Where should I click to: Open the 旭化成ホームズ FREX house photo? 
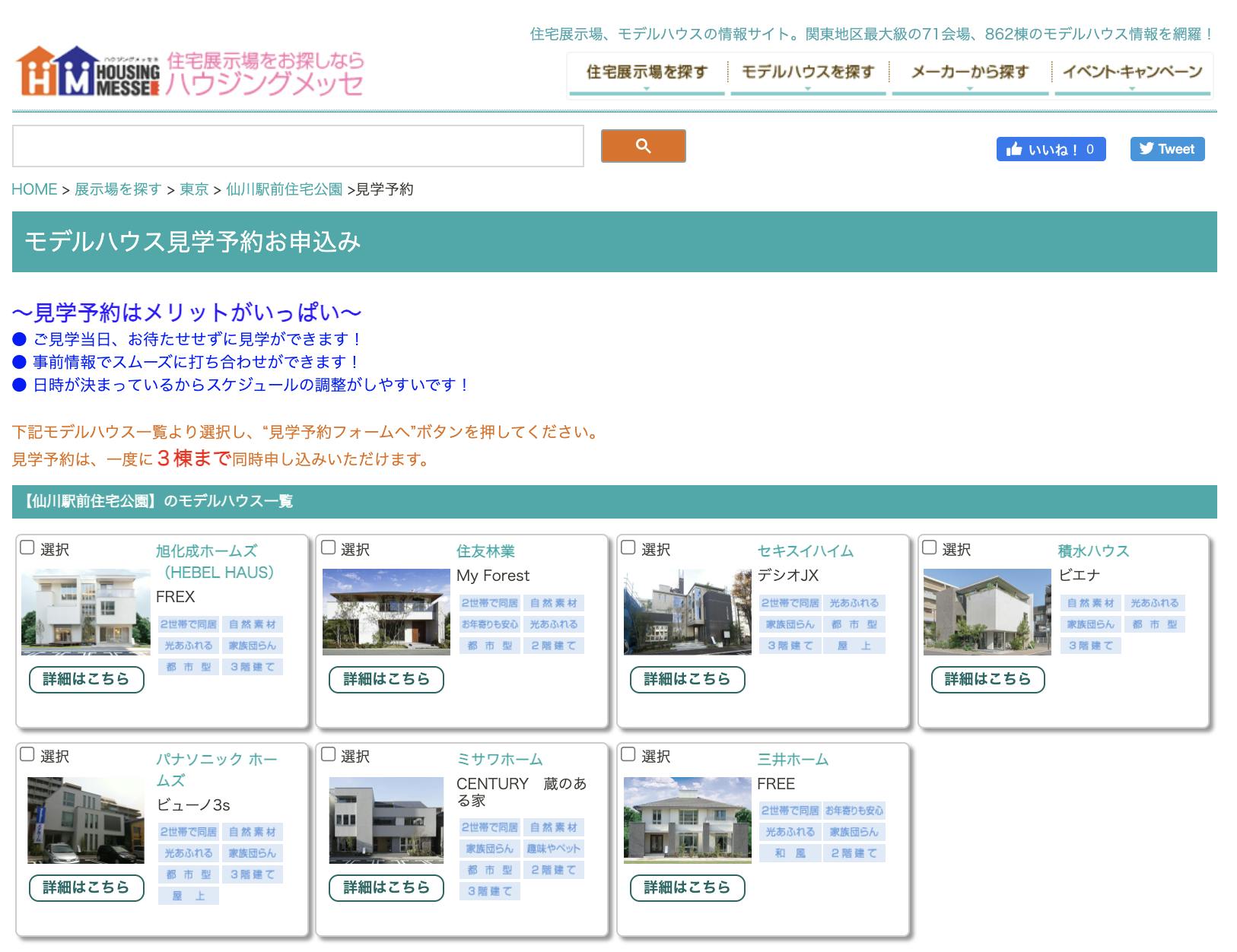[86, 612]
